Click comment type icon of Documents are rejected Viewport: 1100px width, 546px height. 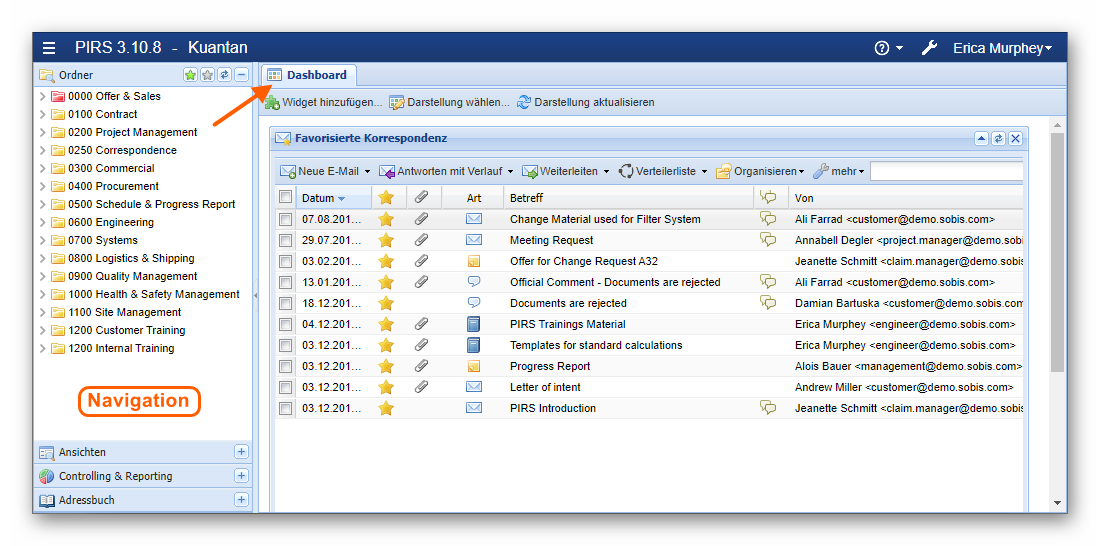pos(474,302)
